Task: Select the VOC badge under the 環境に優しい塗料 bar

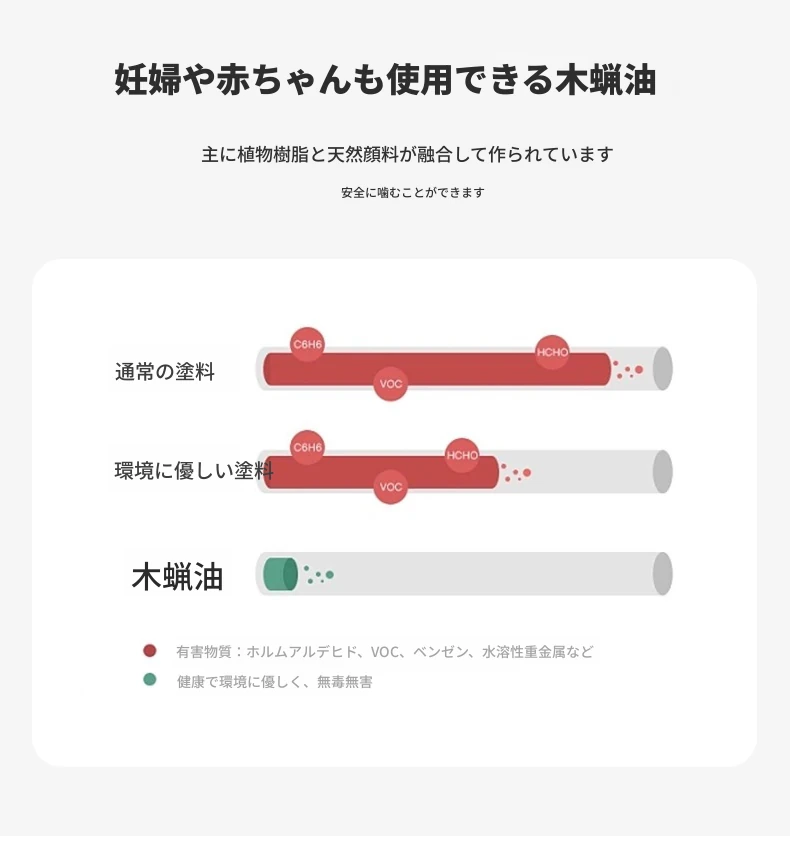Action: point(391,487)
